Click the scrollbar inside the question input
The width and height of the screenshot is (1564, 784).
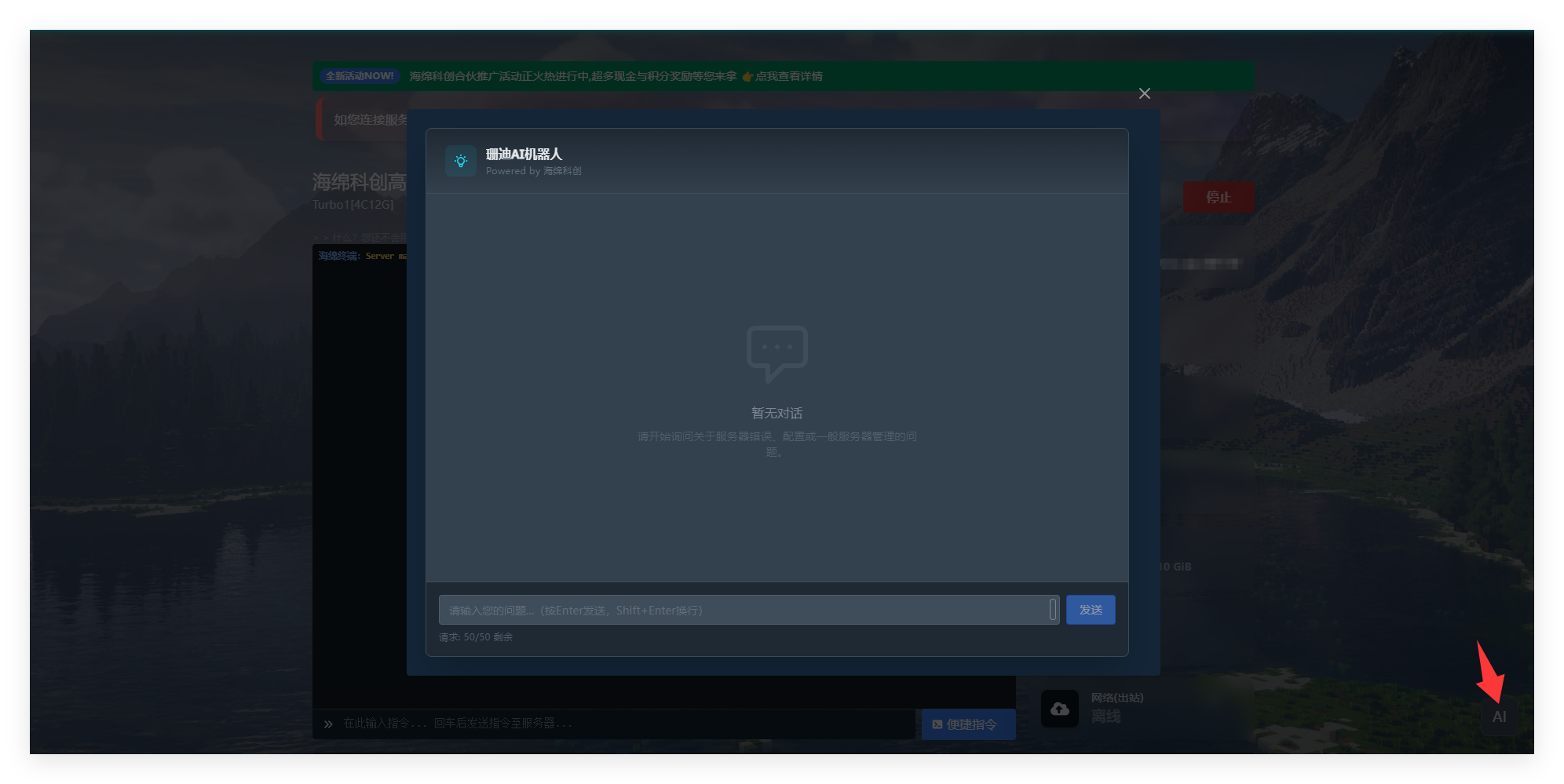coord(1053,609)
